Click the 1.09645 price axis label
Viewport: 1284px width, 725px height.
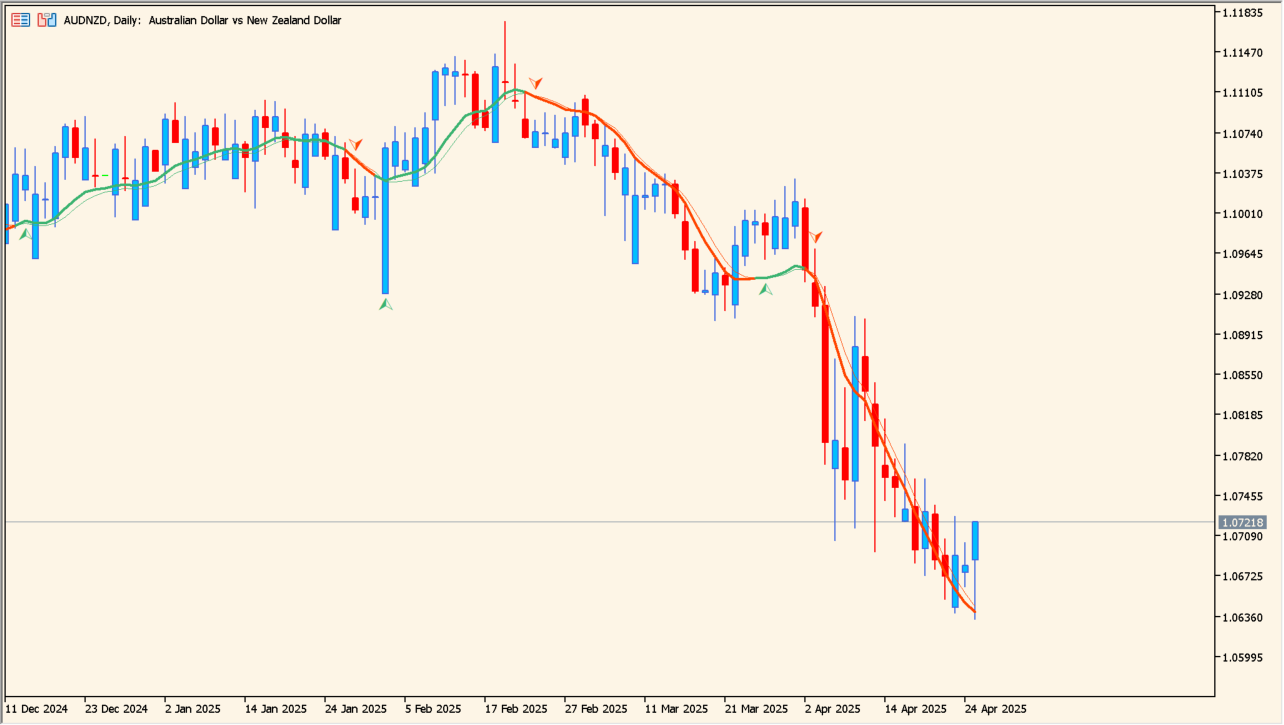tap(1242, 254)
